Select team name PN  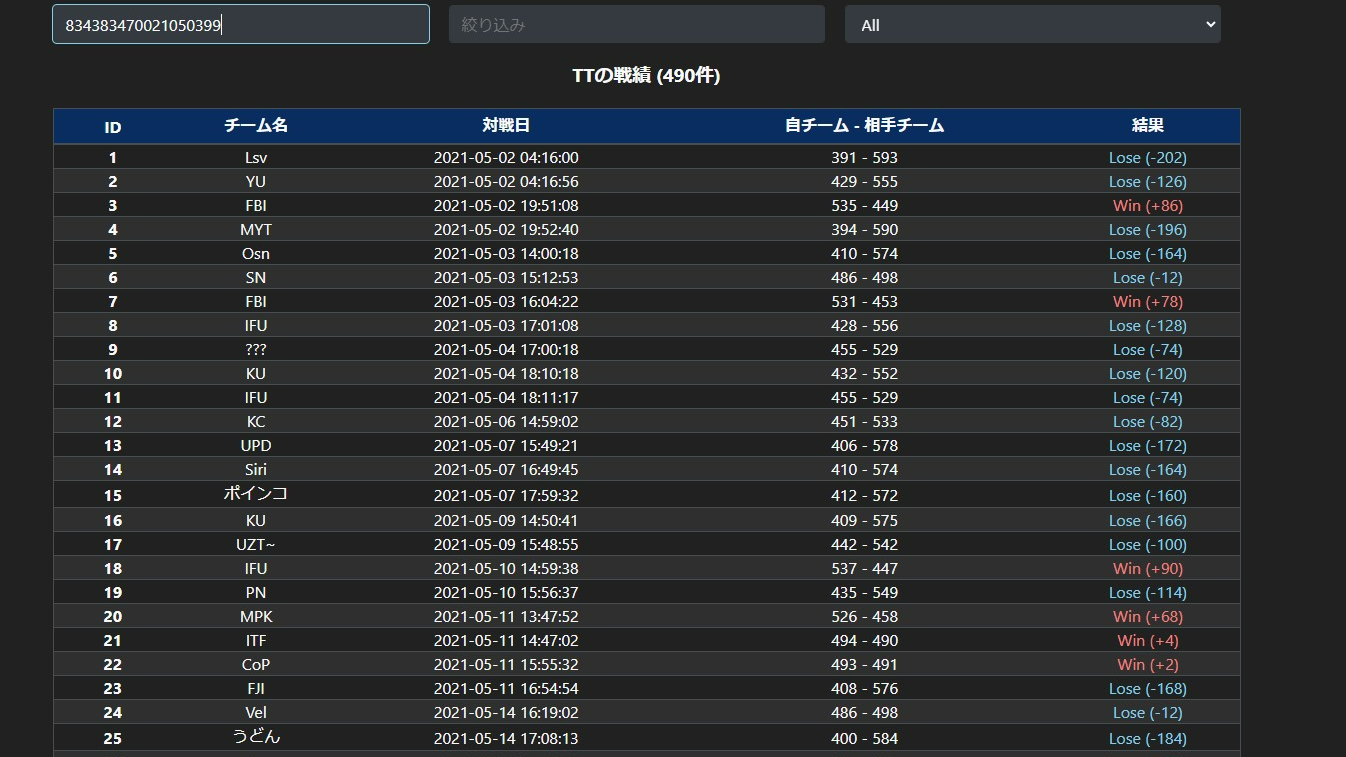[256, 592]
